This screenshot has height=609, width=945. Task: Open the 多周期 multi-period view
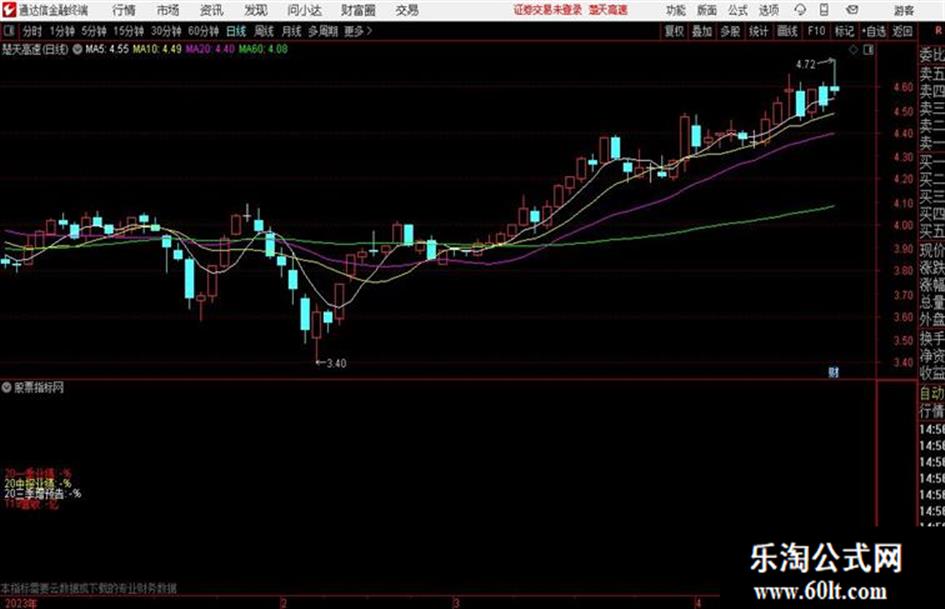(323, 31)
